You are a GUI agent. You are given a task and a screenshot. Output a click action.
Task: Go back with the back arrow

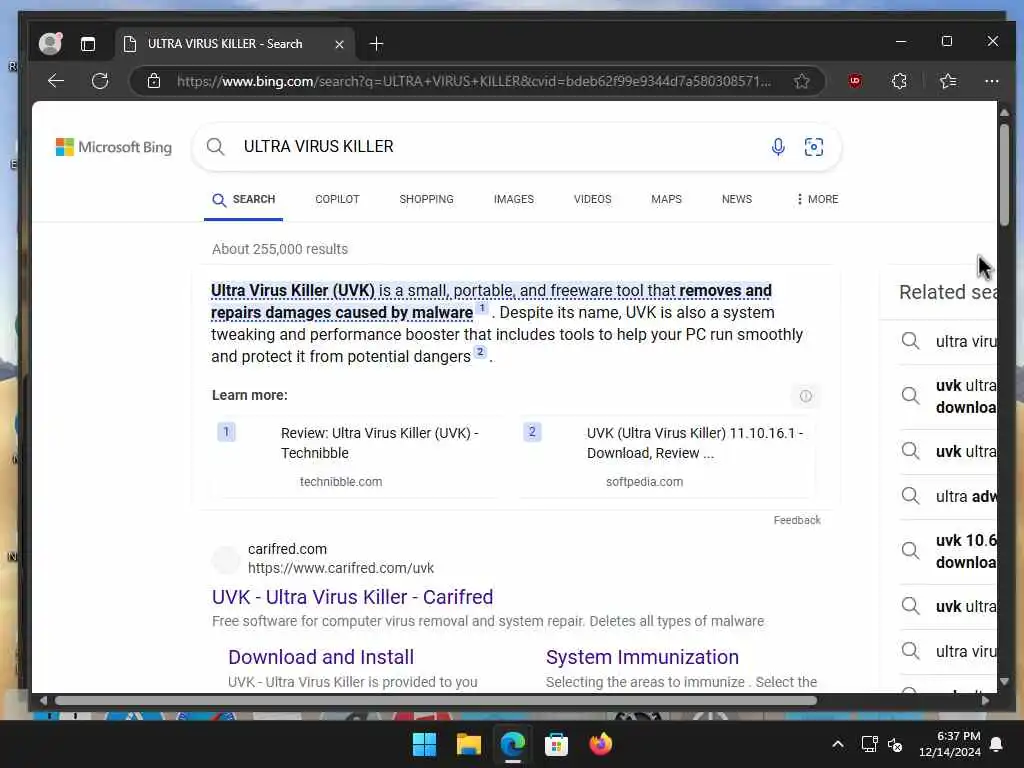click(56, 81)
